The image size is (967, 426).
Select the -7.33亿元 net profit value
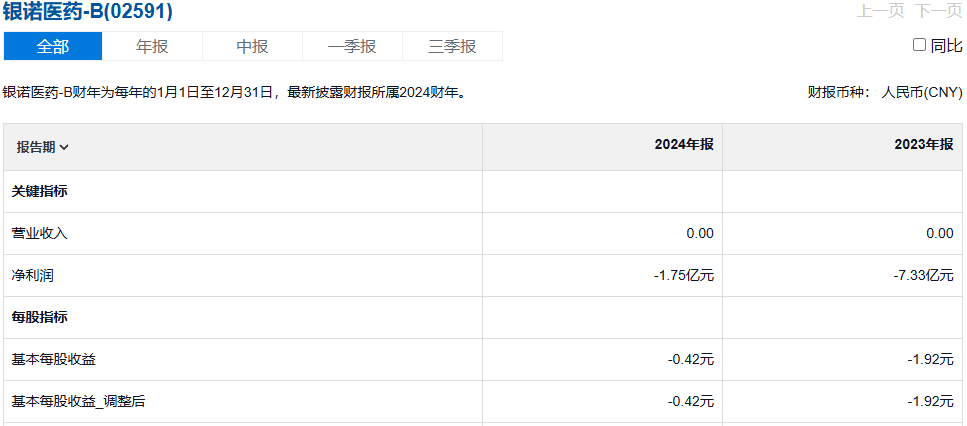point(923,276)
